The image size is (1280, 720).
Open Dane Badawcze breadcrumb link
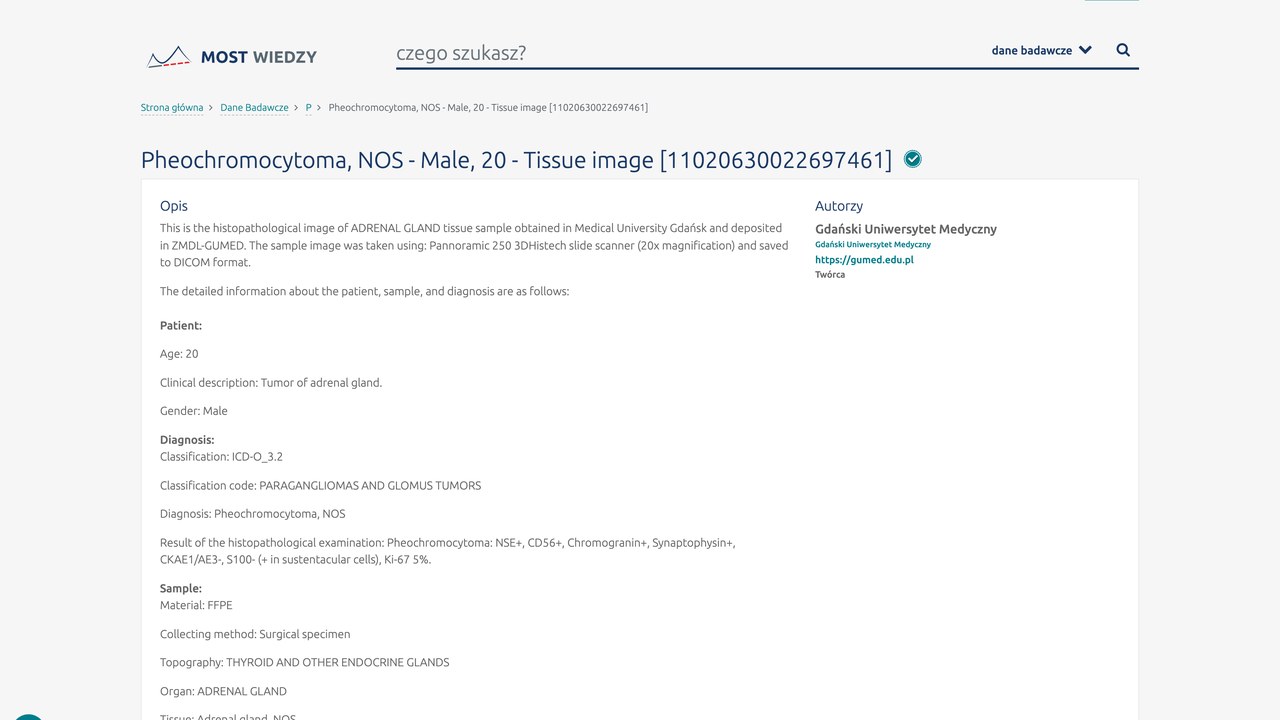pyautogui.click(x=254, y=107)
